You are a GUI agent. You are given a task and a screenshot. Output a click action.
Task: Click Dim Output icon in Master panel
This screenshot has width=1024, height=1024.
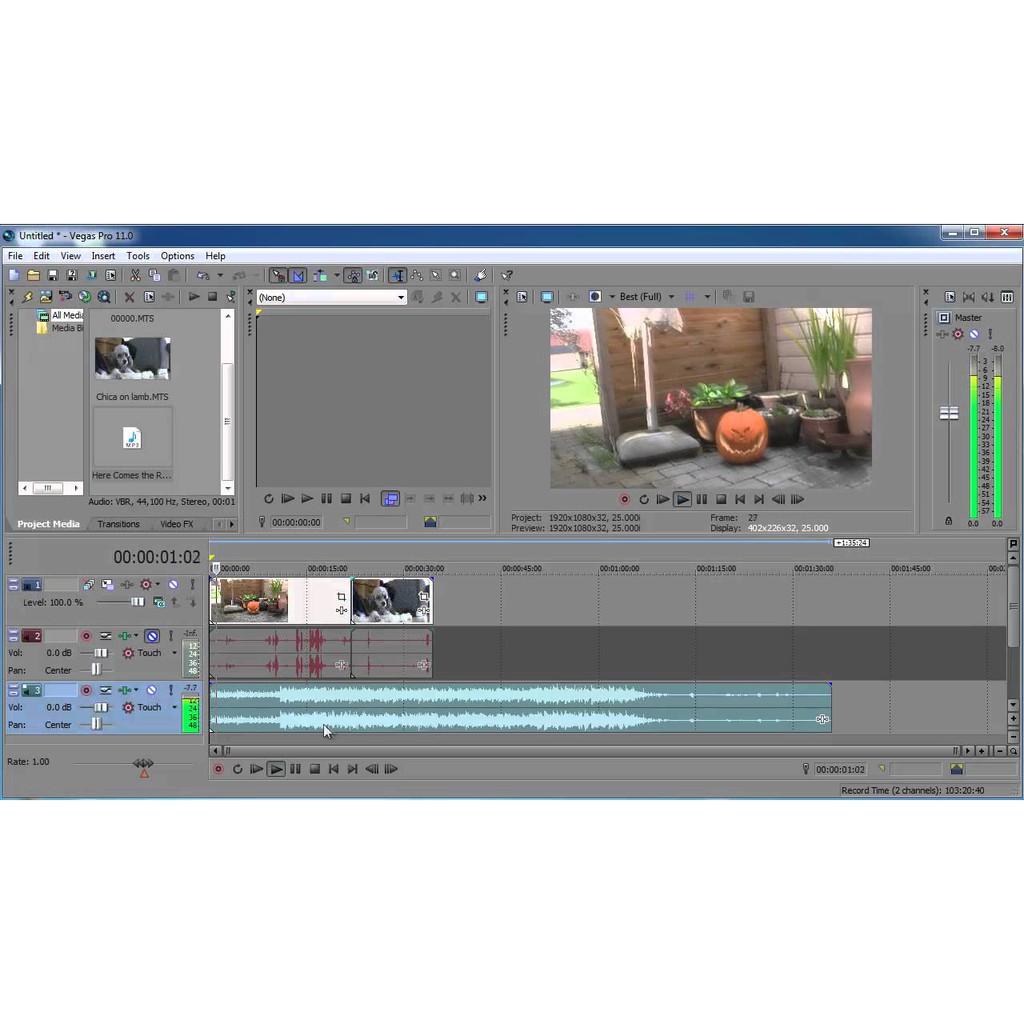click(987, 297)
